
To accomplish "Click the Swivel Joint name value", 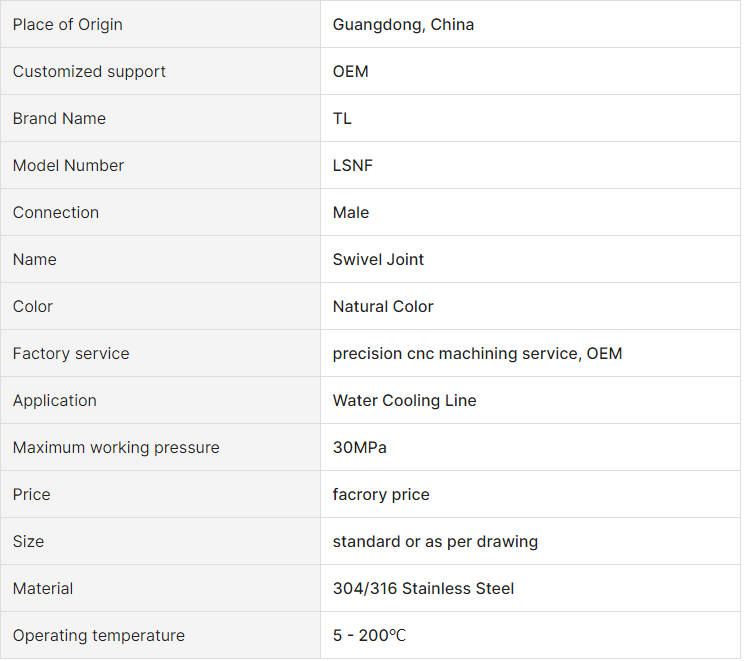I will point(378,260).
